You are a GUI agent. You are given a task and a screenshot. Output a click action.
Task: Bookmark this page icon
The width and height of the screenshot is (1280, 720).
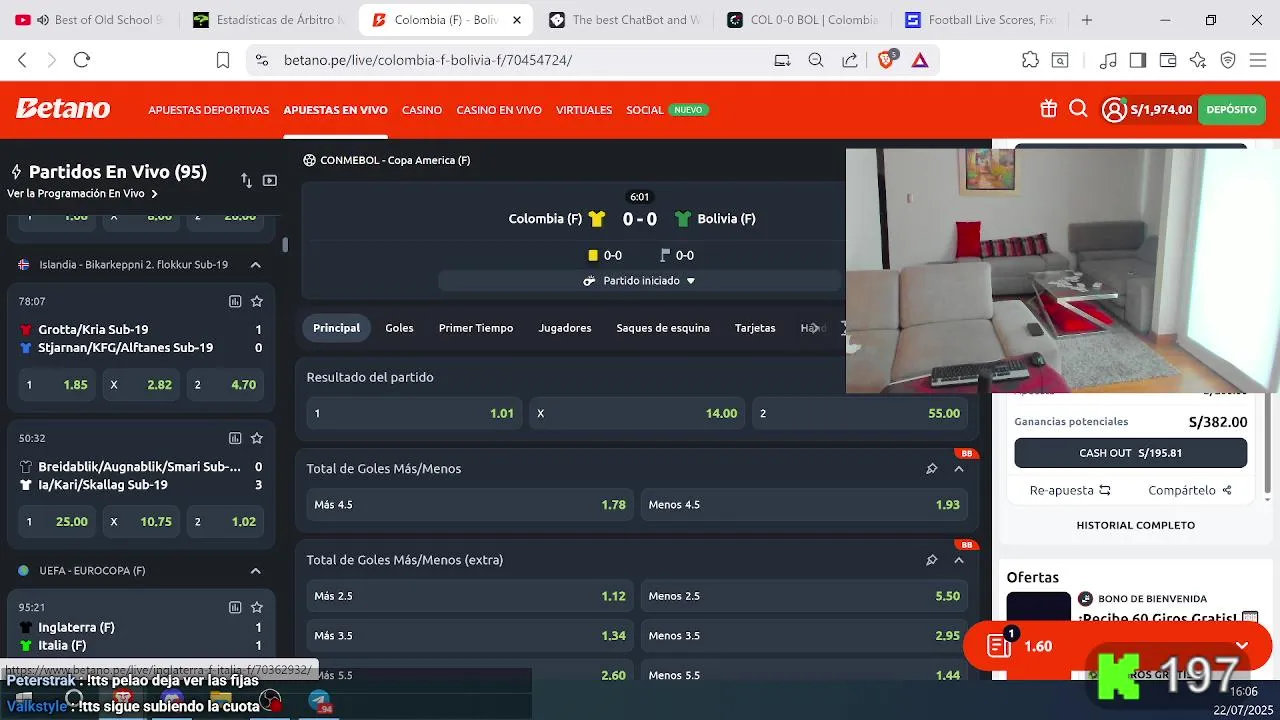pyautogui.click(x=223, y=60)
